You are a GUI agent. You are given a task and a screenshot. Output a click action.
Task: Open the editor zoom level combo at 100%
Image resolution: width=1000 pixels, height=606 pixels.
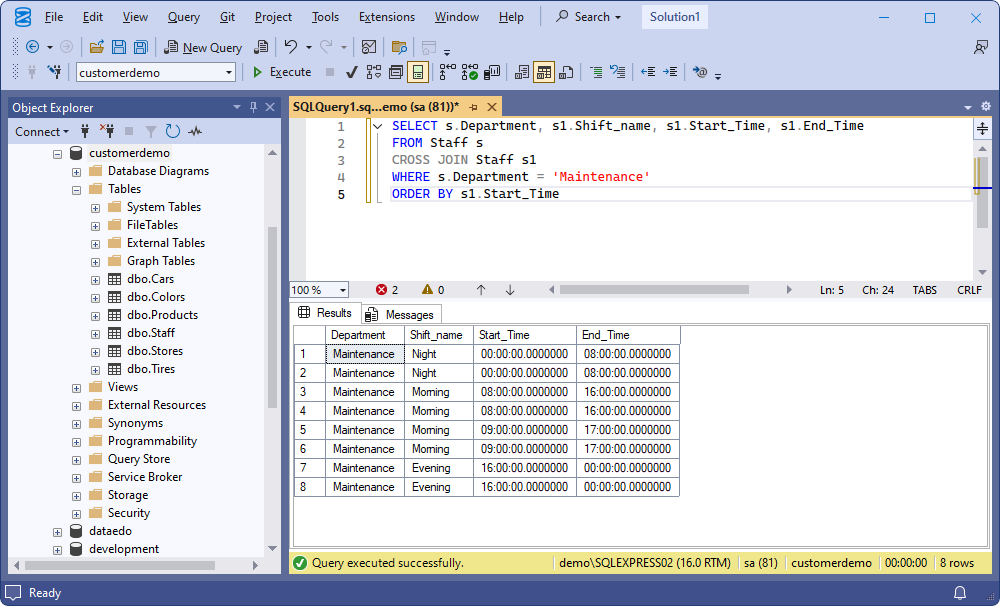click(318, 289)
